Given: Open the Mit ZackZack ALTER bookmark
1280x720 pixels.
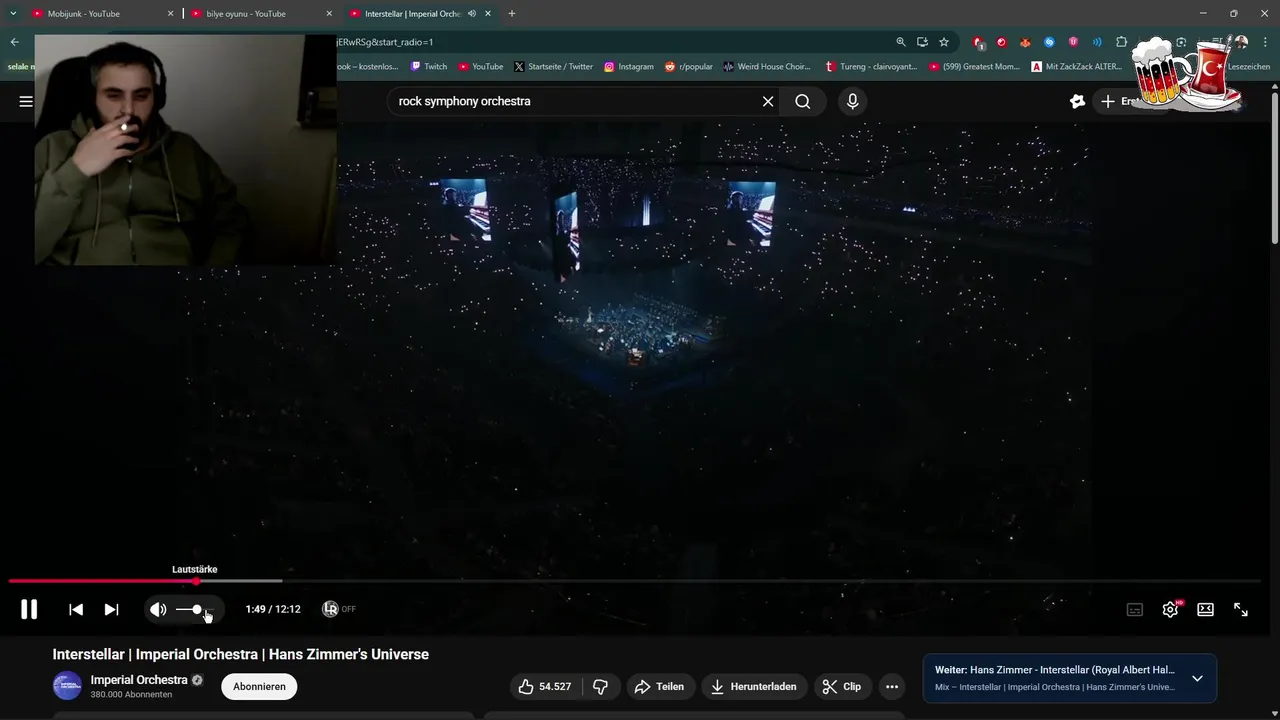Looking at the screenshot, I should pos(1077,67).
